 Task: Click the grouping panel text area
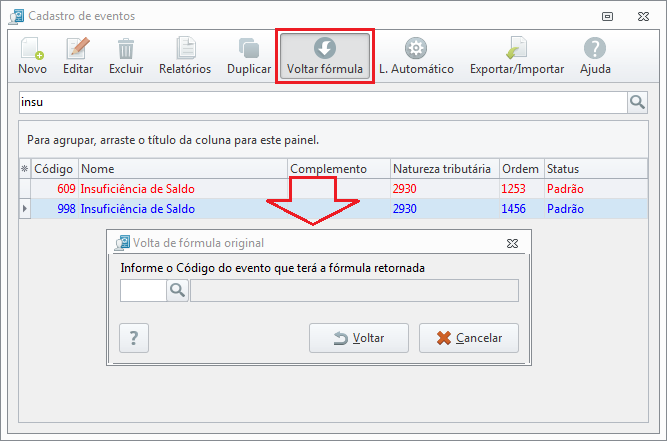(173, 140)
